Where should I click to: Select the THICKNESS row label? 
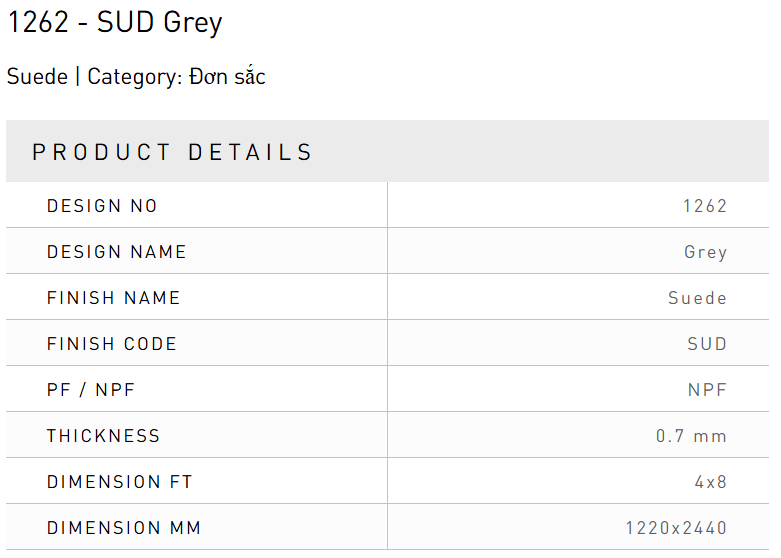tap(104, 436)
